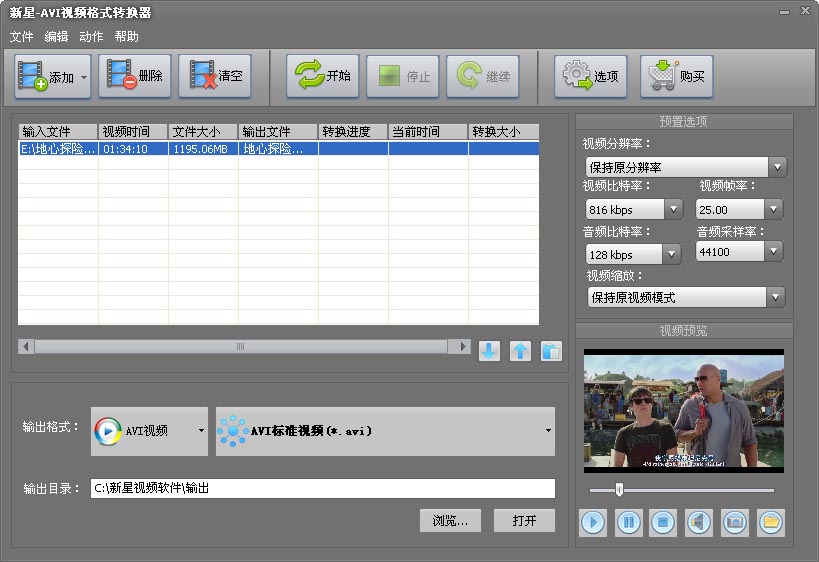This screenshot has width=819, height=562.
Task: Adjust the video preview seek slider
Action: (x=619, y=490)
